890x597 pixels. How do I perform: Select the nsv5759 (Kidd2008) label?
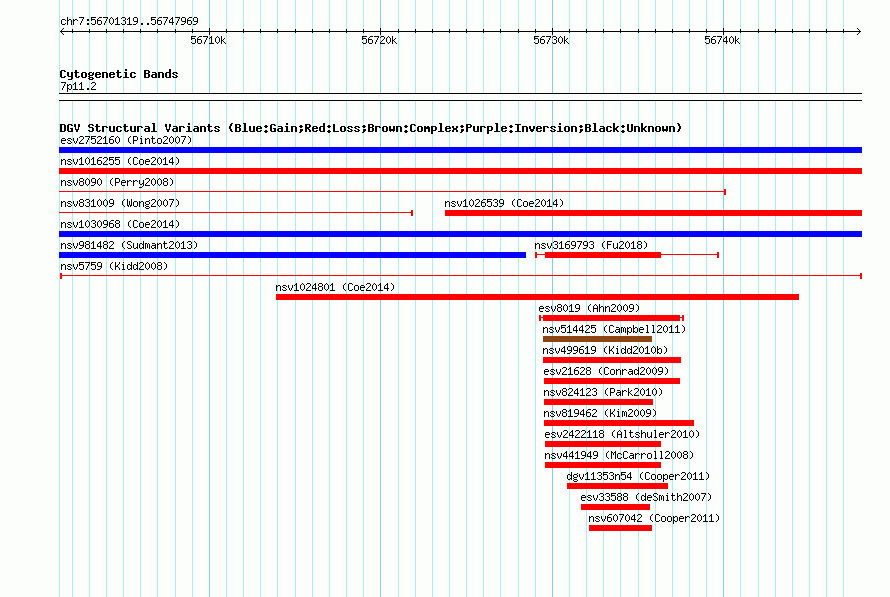(114, 266)
